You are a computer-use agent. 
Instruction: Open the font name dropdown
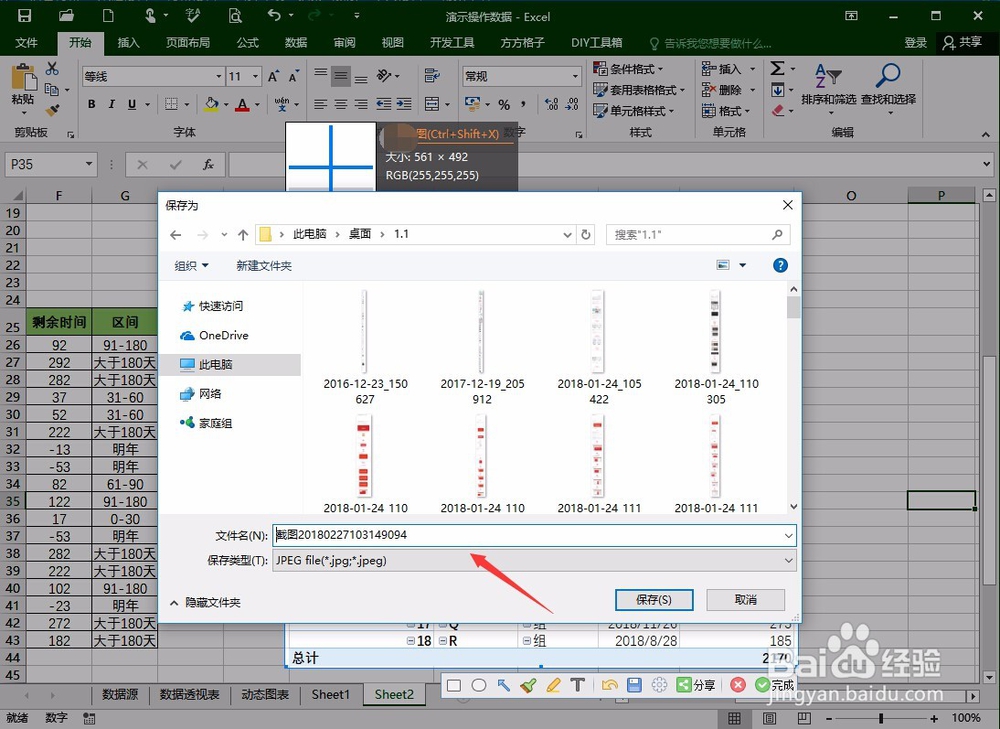pos(219,77)
